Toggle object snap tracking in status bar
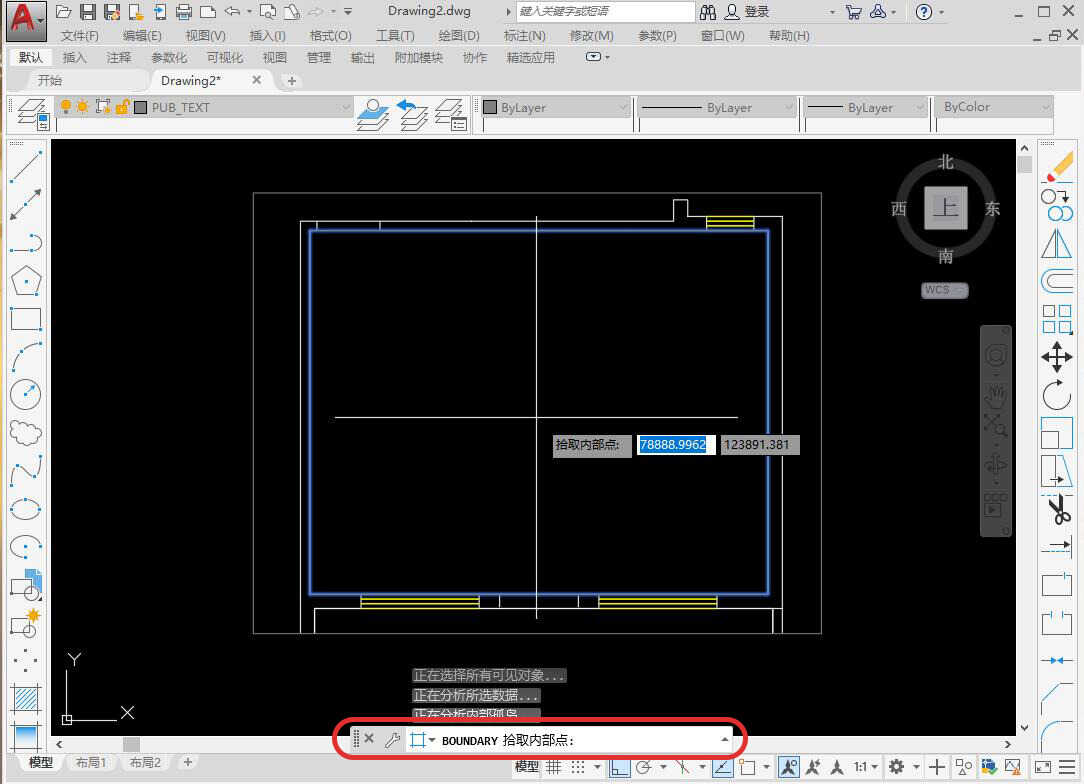 click(x=722, y=767)
